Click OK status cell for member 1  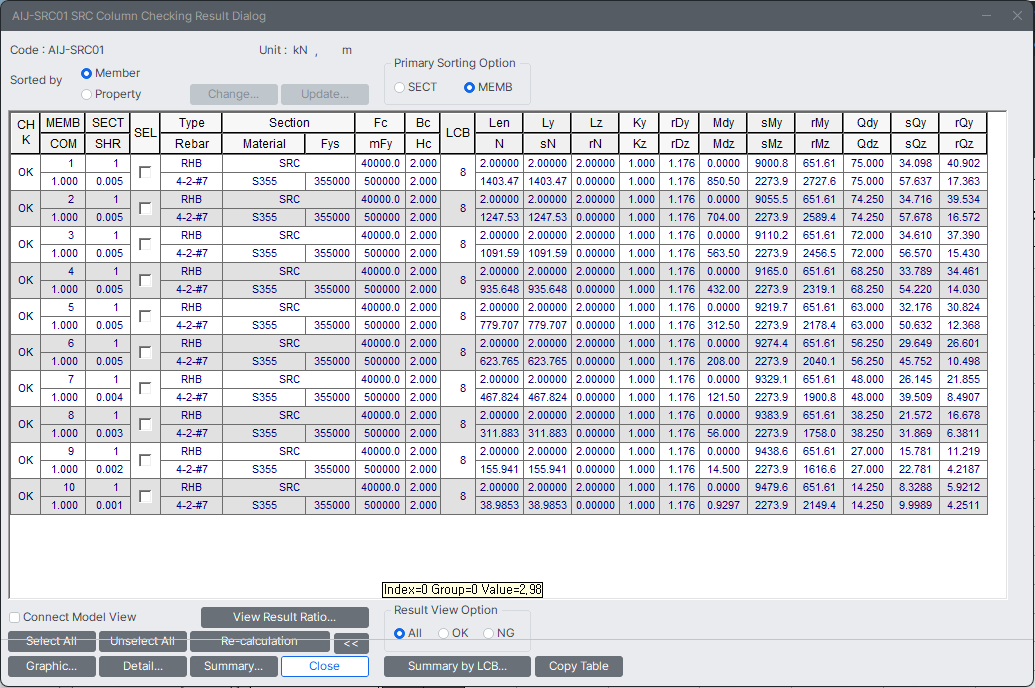(x=26, y=172)
